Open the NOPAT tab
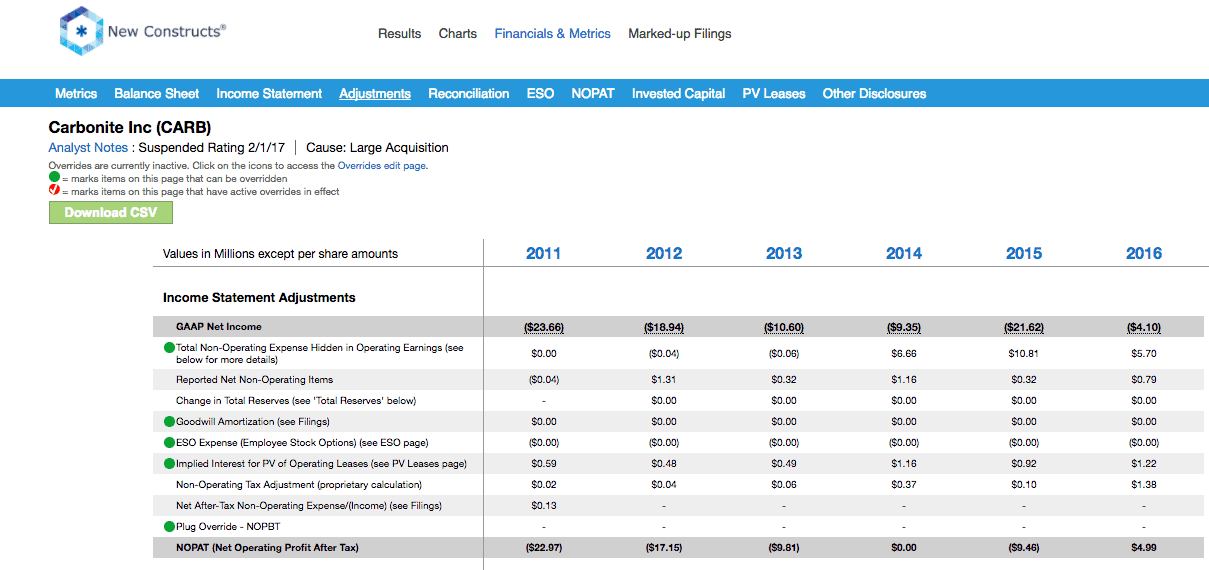 point(593,93)
